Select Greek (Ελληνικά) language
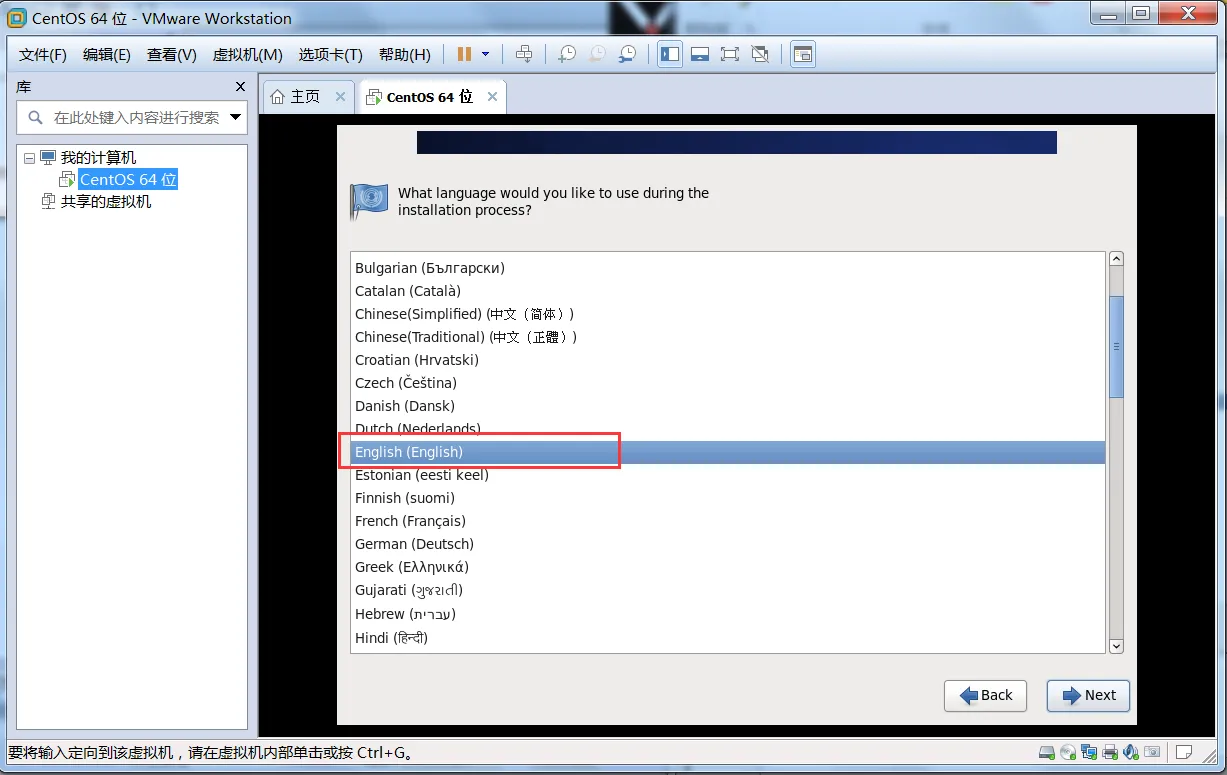Image resolution: width=1227 pixels, height=775 pixels. point(728,567)
